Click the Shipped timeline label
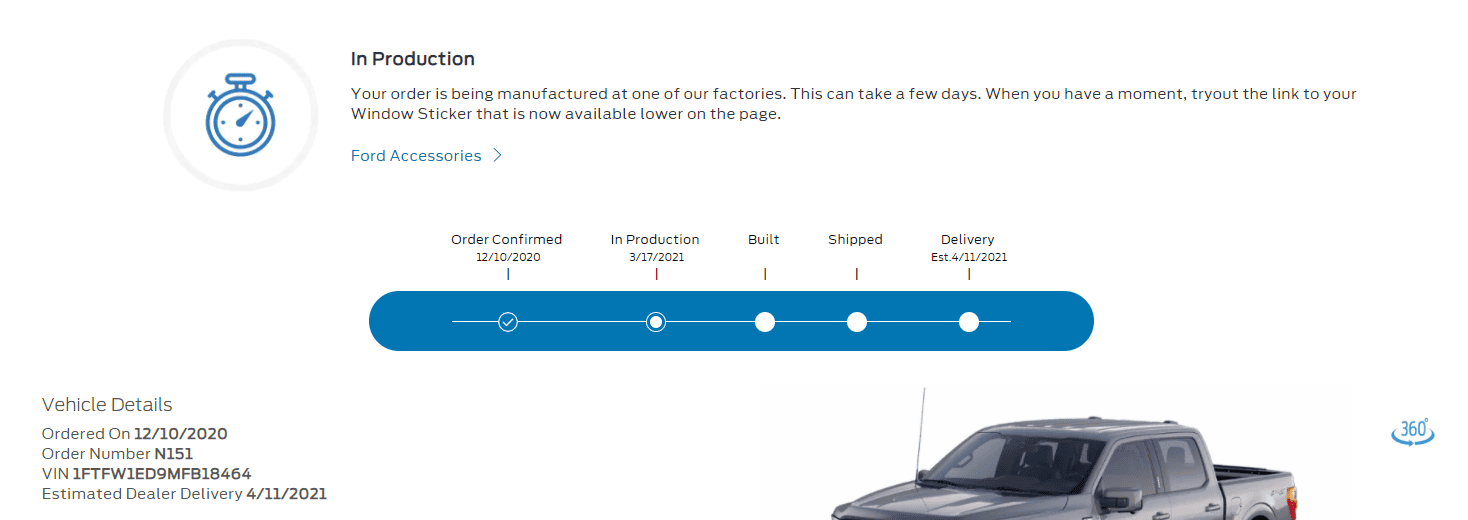Image resolution: width=1468 pixels, height=520 pixels. click(x=855, y=240)
